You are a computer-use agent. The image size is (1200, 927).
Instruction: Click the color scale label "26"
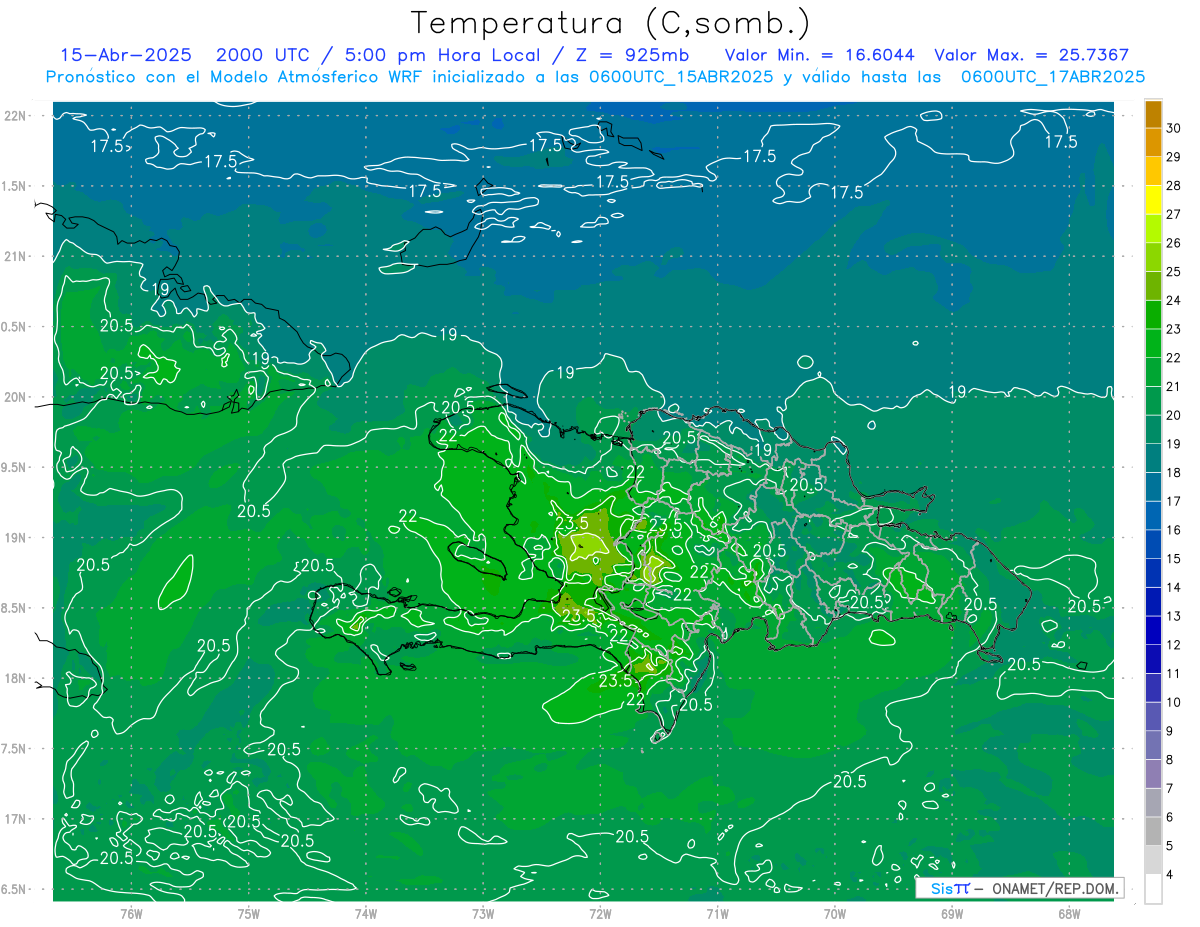coord(1174,242)
